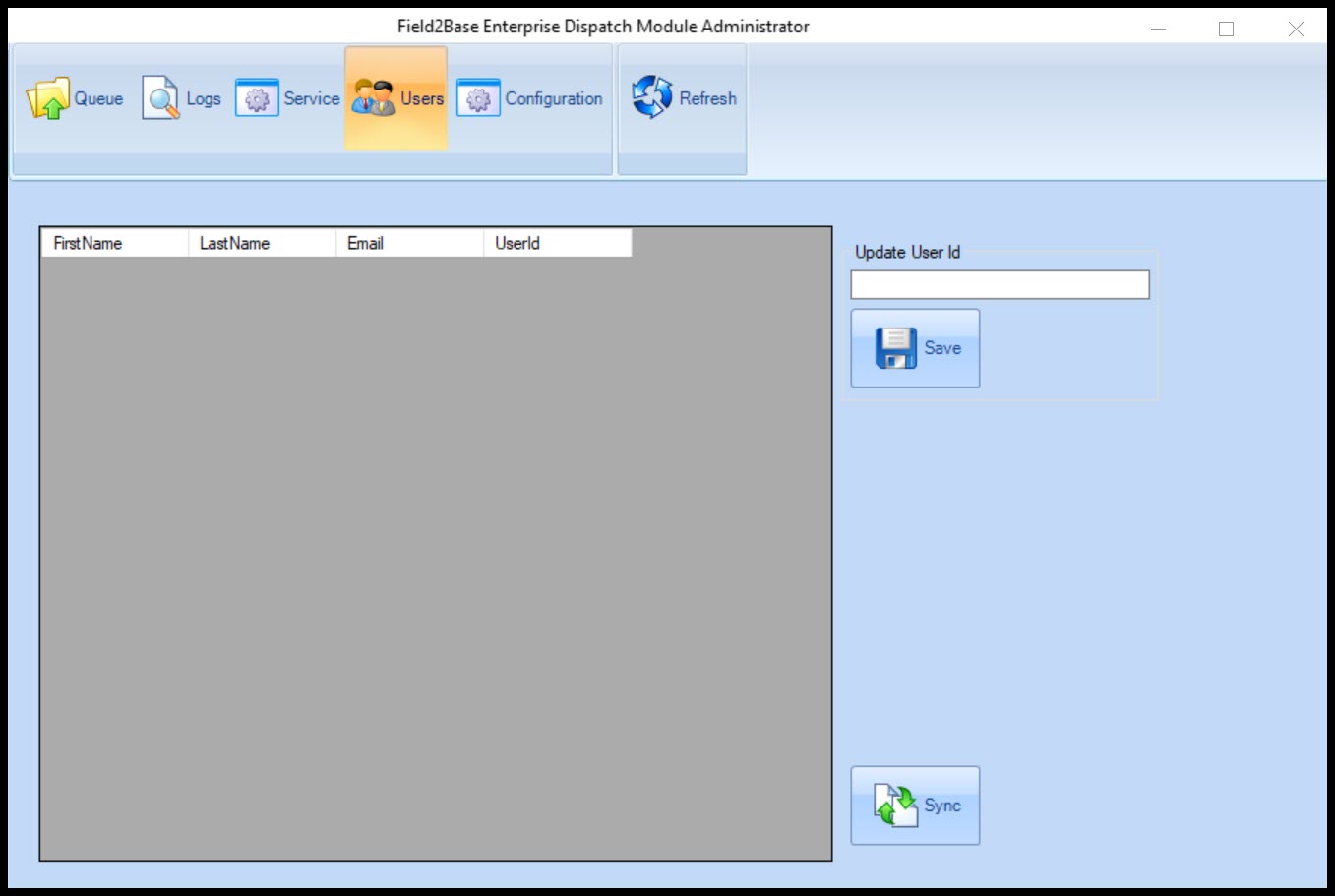
Task: Minimize the Dispatch Module Administrator window
Action: click(x=1158, y=29)
